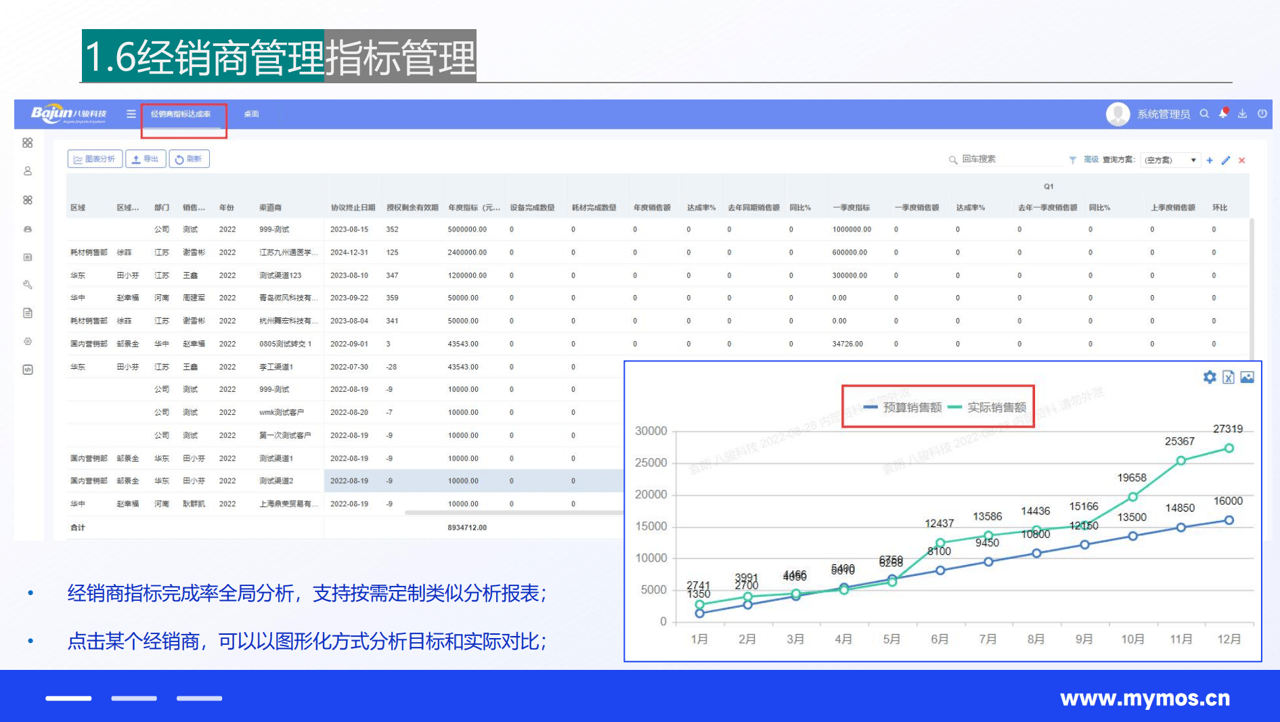Screen dimensions: 1280x722
Task: Open search with the magnifier icon
Action: coord(1204,114)
